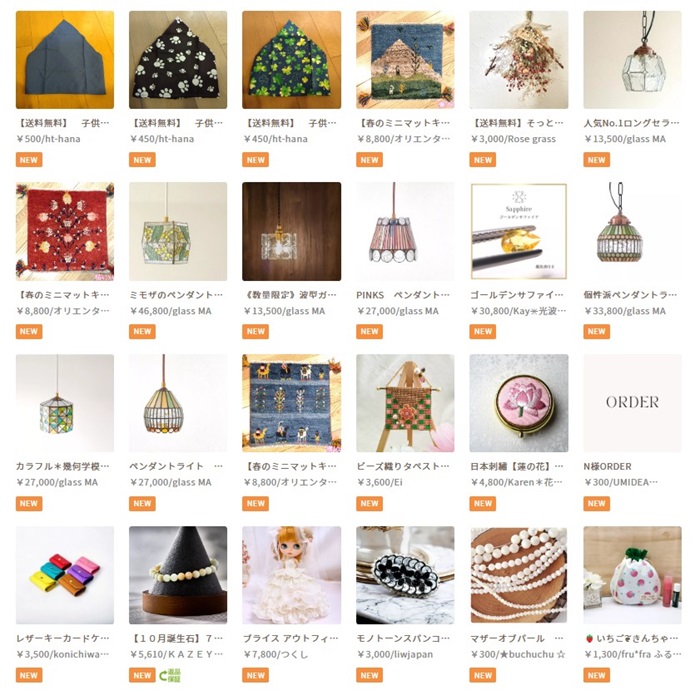
Task: Open the ￥3,000/Rose grass price link
Action: click(x=513, y=139)
